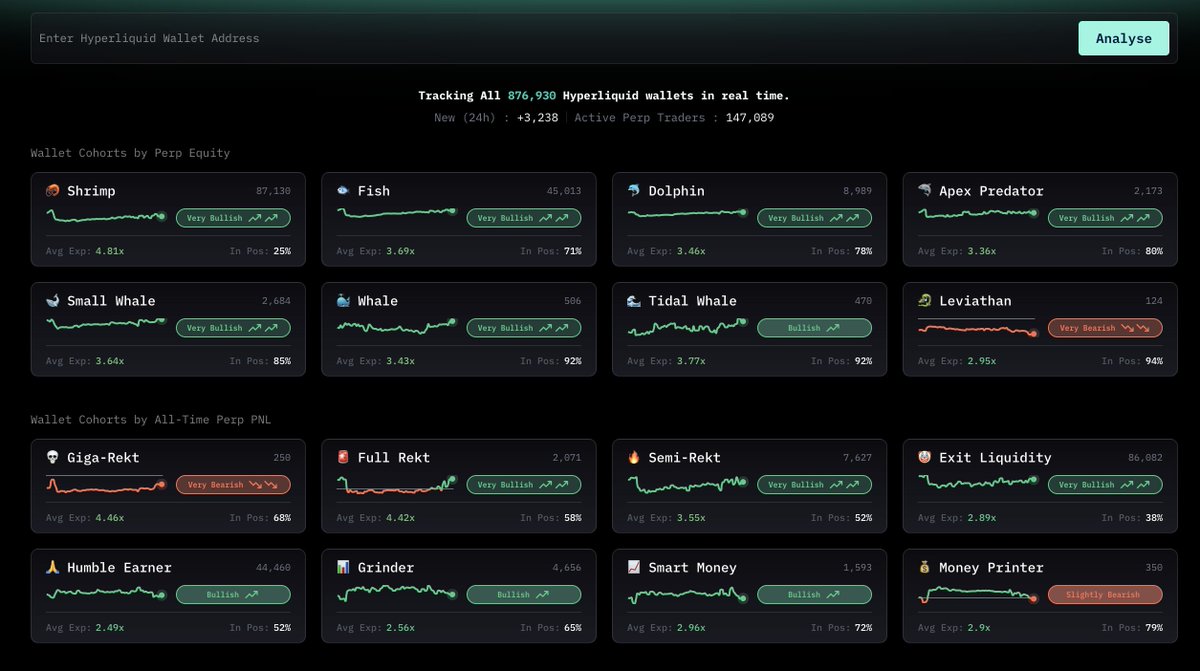Click Money Printer's Slightly Bearish badge
This screenshot has height=671, width=1200.
tap(1106, 595)
